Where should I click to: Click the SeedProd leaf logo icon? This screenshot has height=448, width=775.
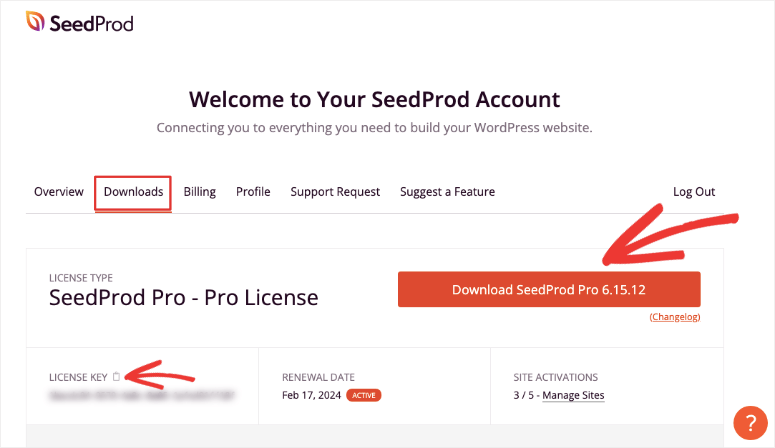35,21
